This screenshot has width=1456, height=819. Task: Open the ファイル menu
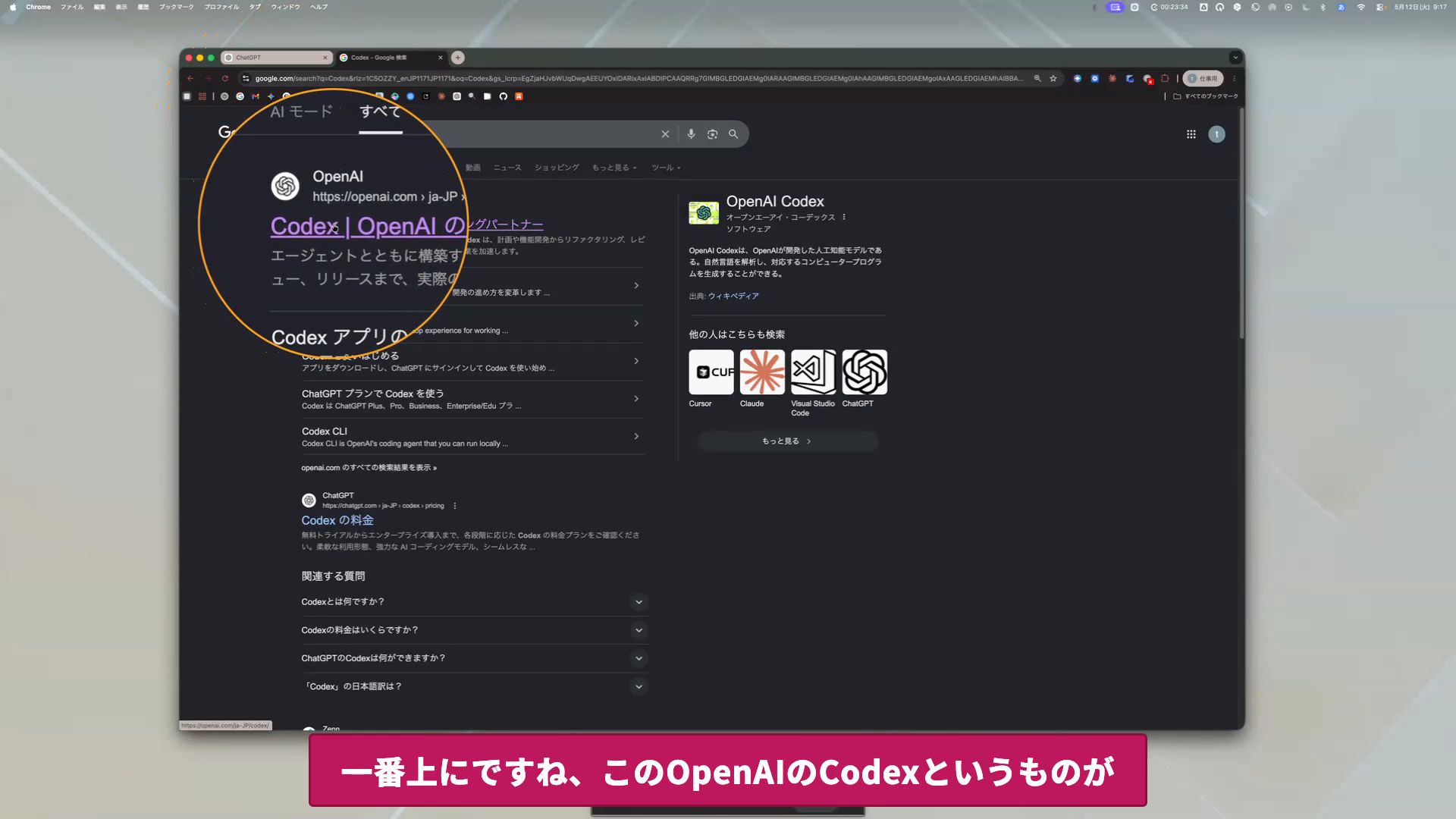pos(72,7)
